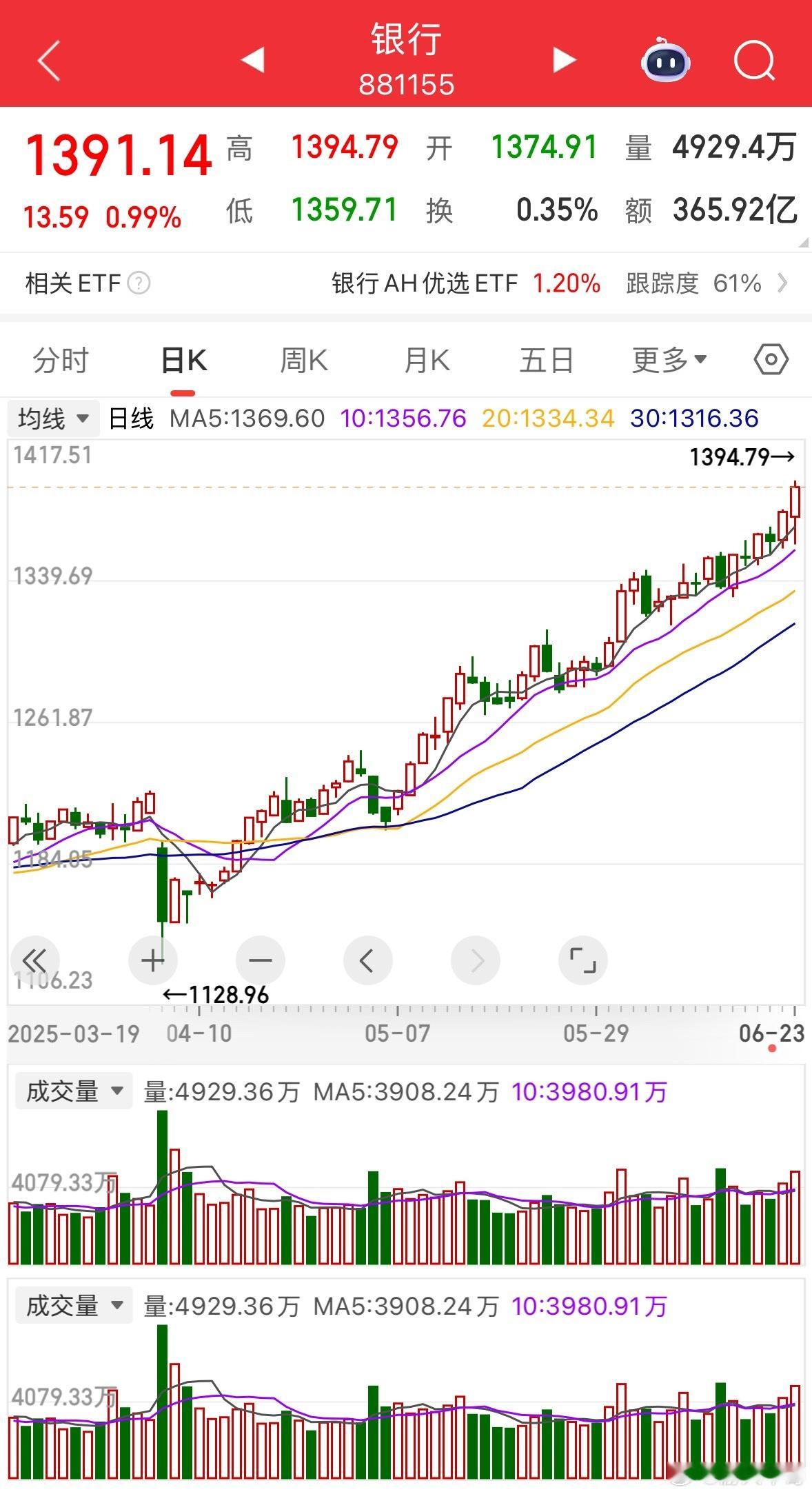The image size is (812, 1494).
Task: Switch to the 分时 tab
Action: coord(61,361)
